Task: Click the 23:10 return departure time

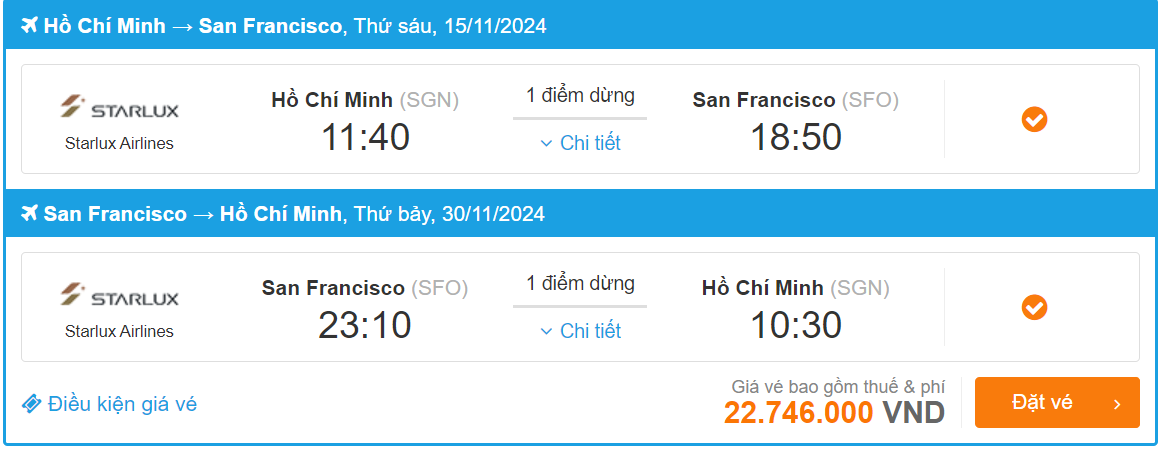Action: click(365, 325)
